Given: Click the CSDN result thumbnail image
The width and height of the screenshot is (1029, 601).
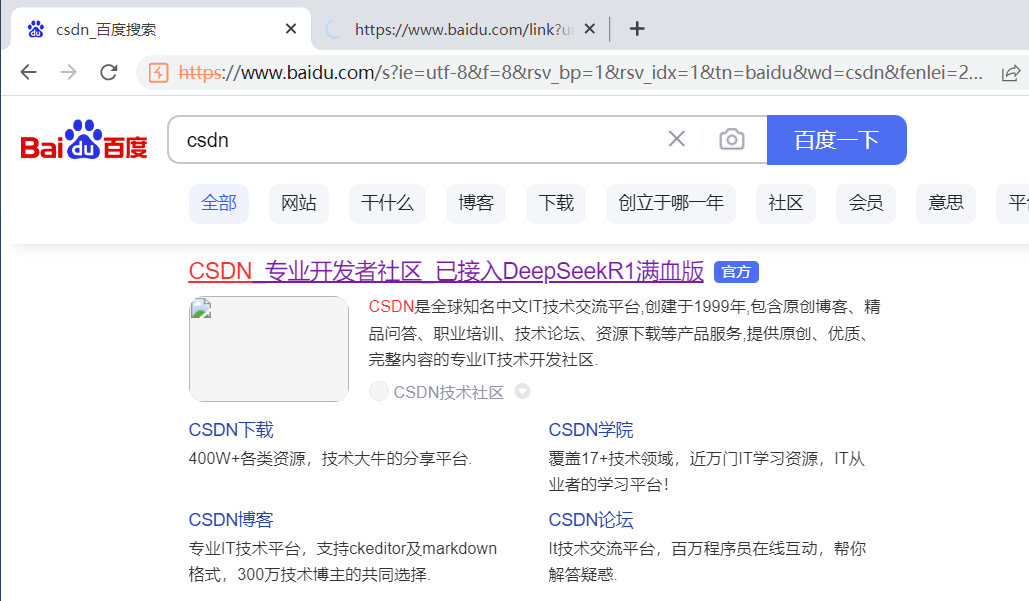Looking at the screenshot, I should tap(268, 348).
